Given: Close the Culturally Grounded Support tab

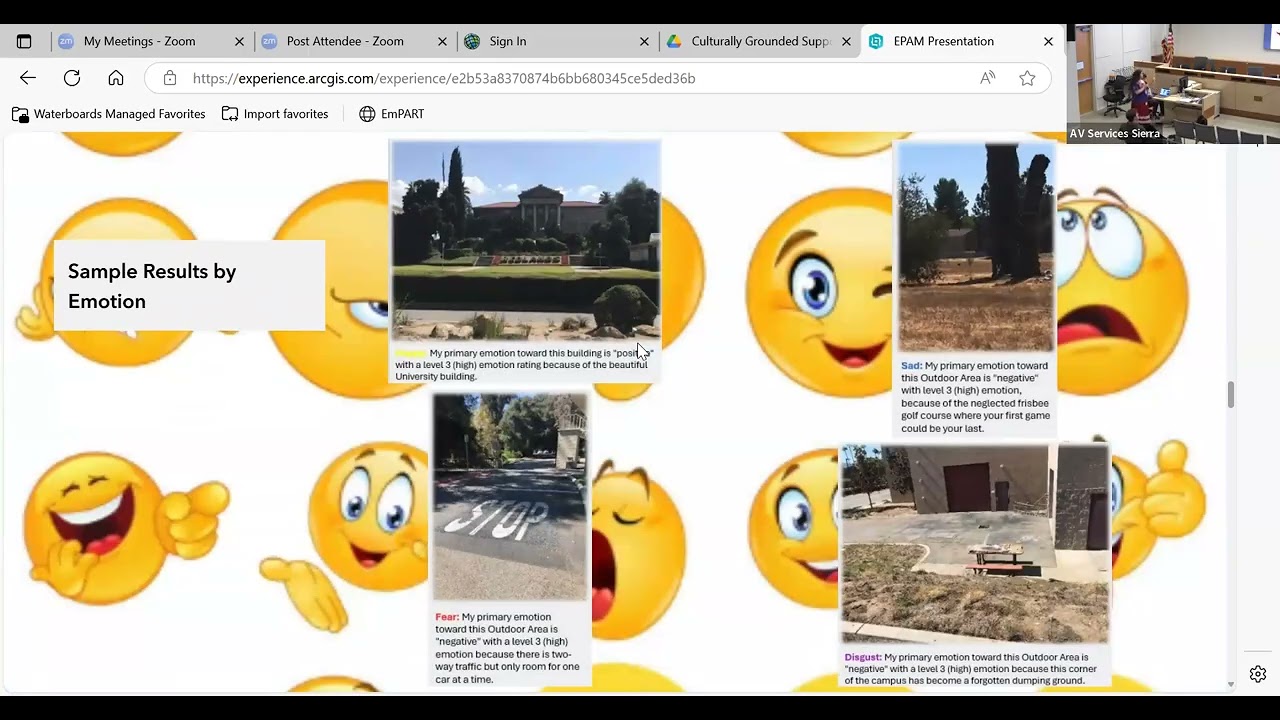Looking at the screenshot, I should [x=846, y=41].
